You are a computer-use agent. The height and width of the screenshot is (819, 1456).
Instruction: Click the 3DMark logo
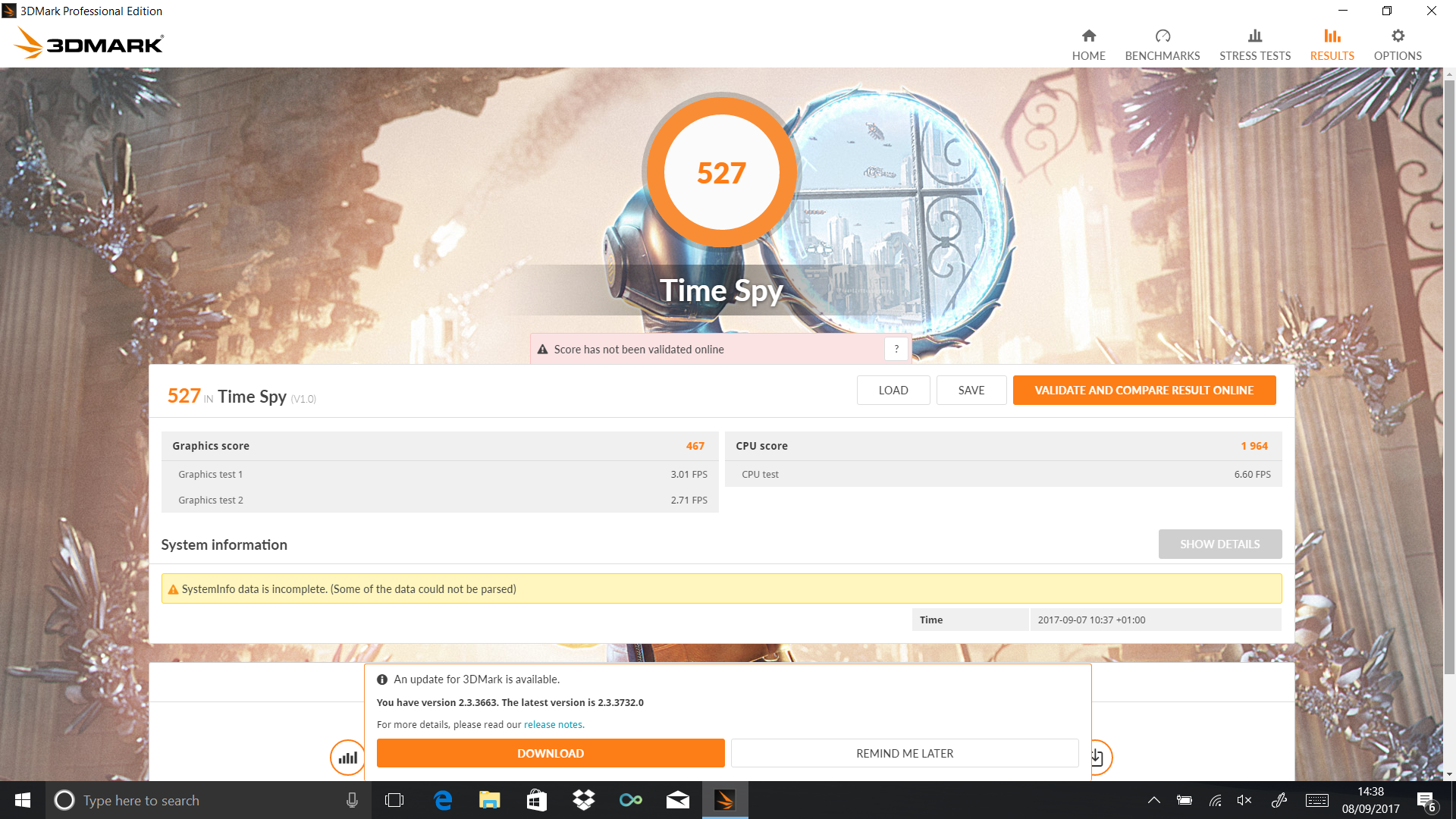(x=89, y=44)
